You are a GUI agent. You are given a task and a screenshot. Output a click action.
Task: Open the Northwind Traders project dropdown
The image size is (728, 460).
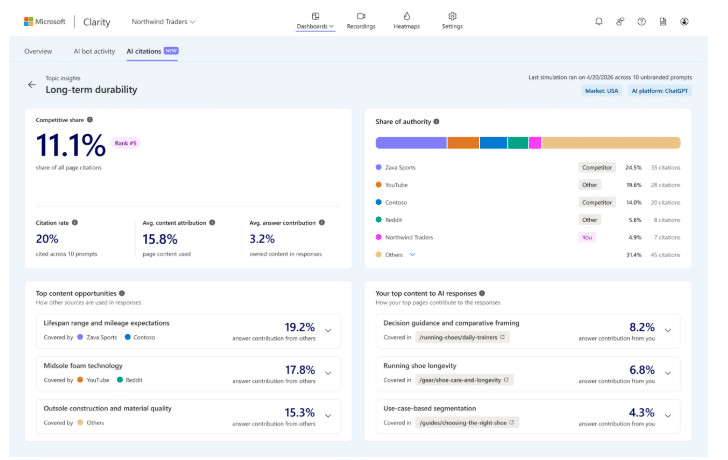tap(164, 21)
